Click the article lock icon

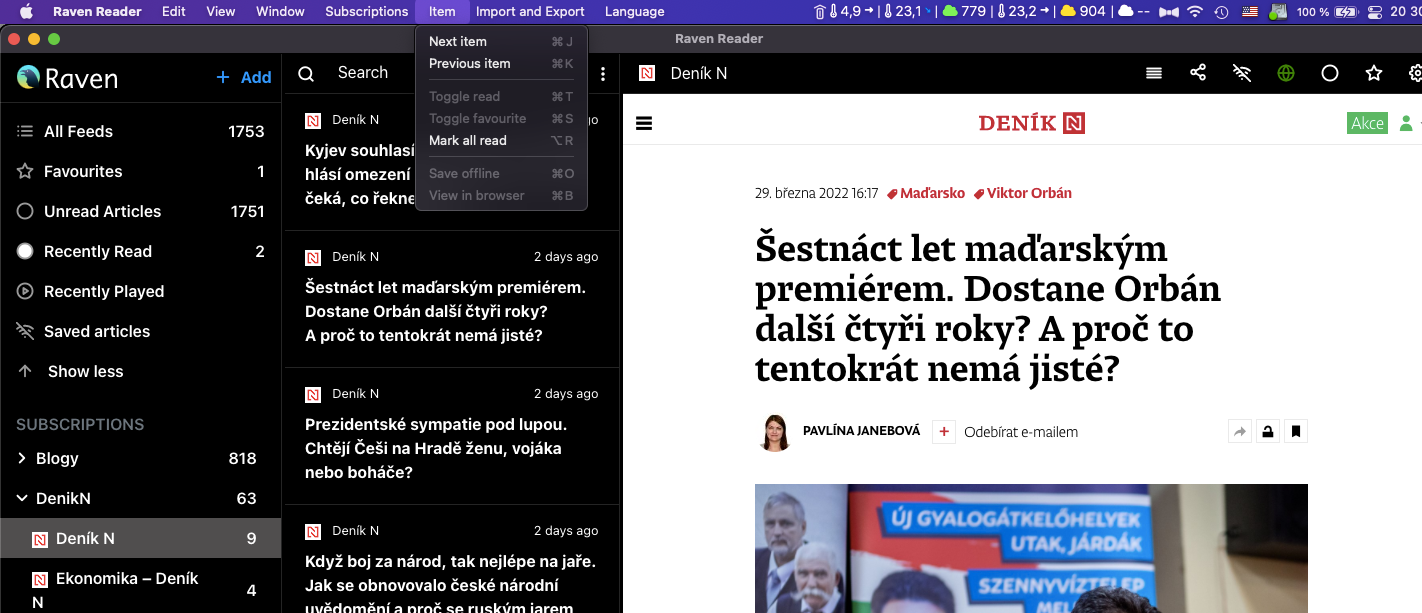coord(1268,432)
